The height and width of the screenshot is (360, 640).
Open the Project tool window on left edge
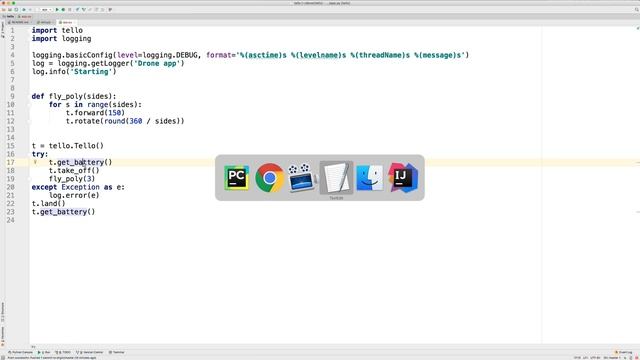coord(2,30)
